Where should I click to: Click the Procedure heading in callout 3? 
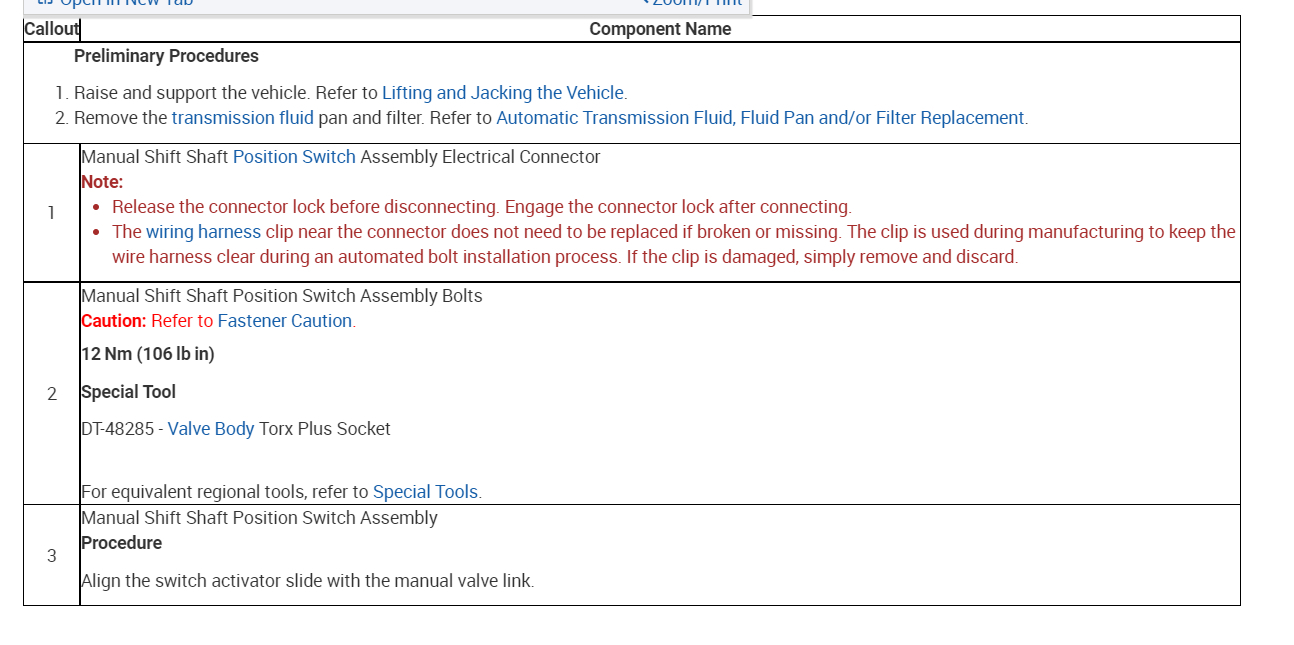coord(121,543)
